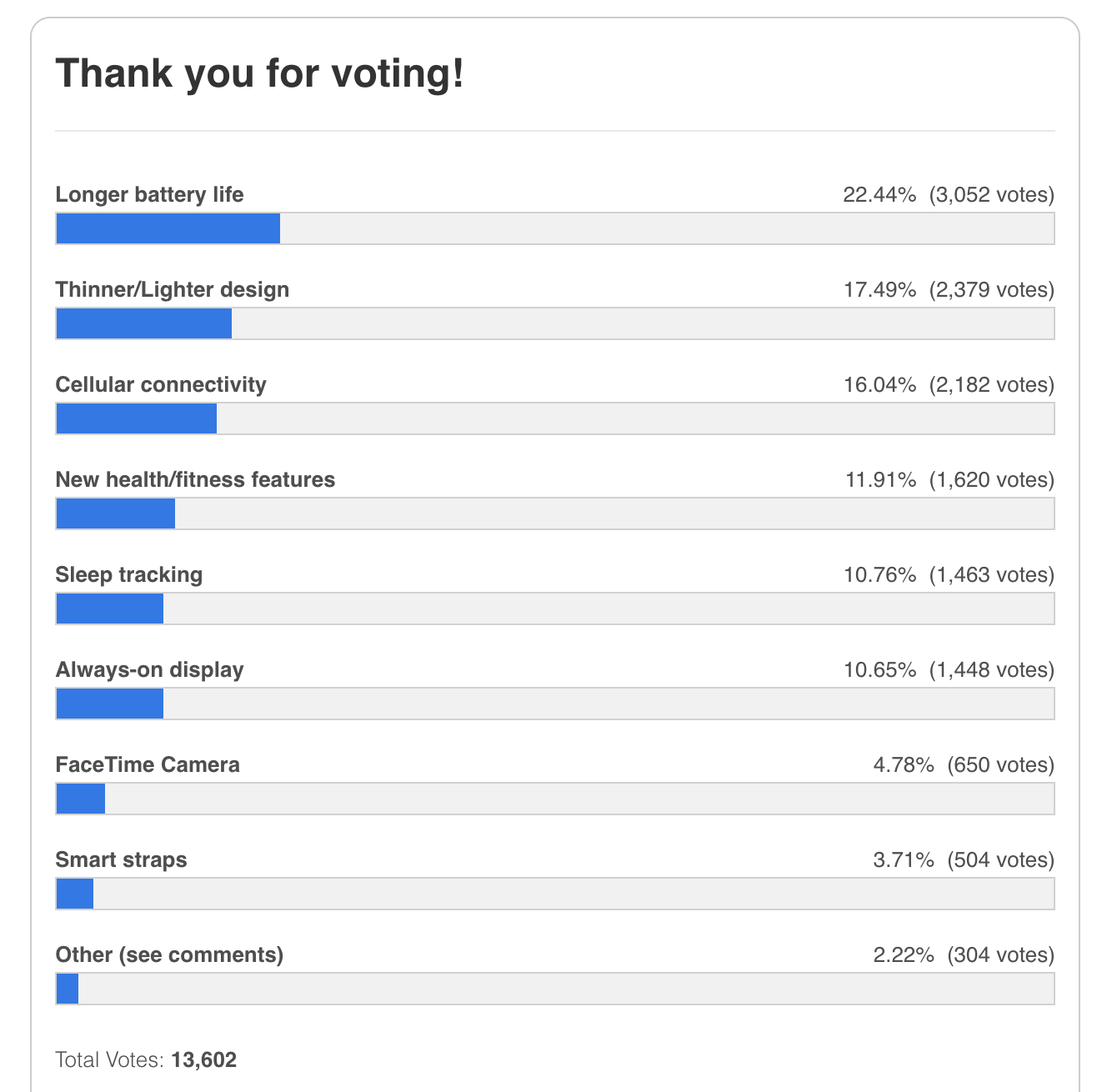
Task: Click the "Thinner/Lighter design" option label
Action: (172, 290)
